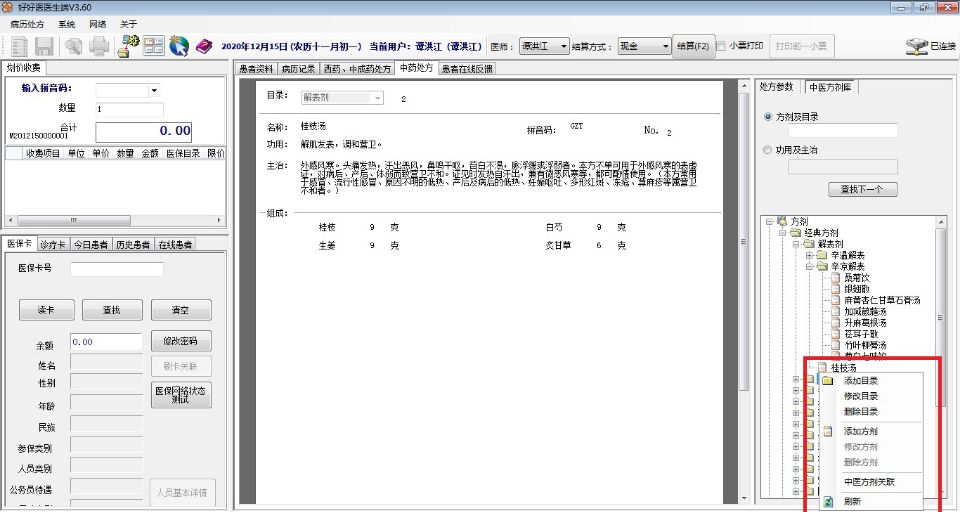
Task: Click the 方剂及目录 search text field
Action: tap(842, 130)
